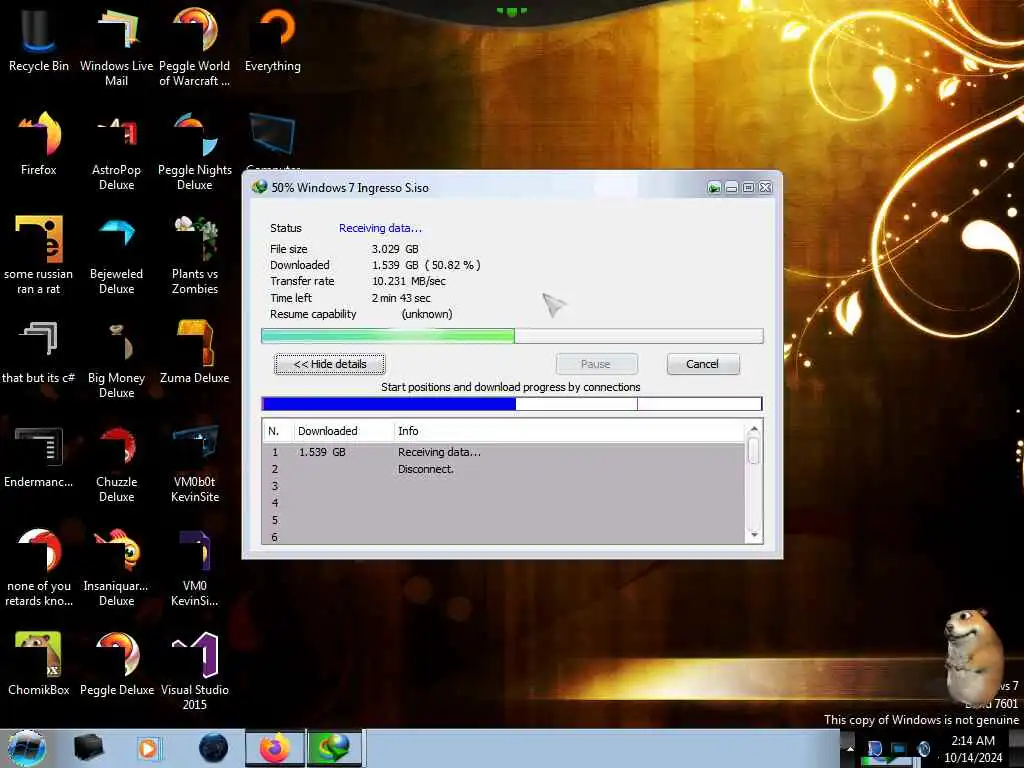Open ChomikBox desktop shortcut
Image resolution: width=1024 pixels, height=768 pixels.
pos(39,664)
